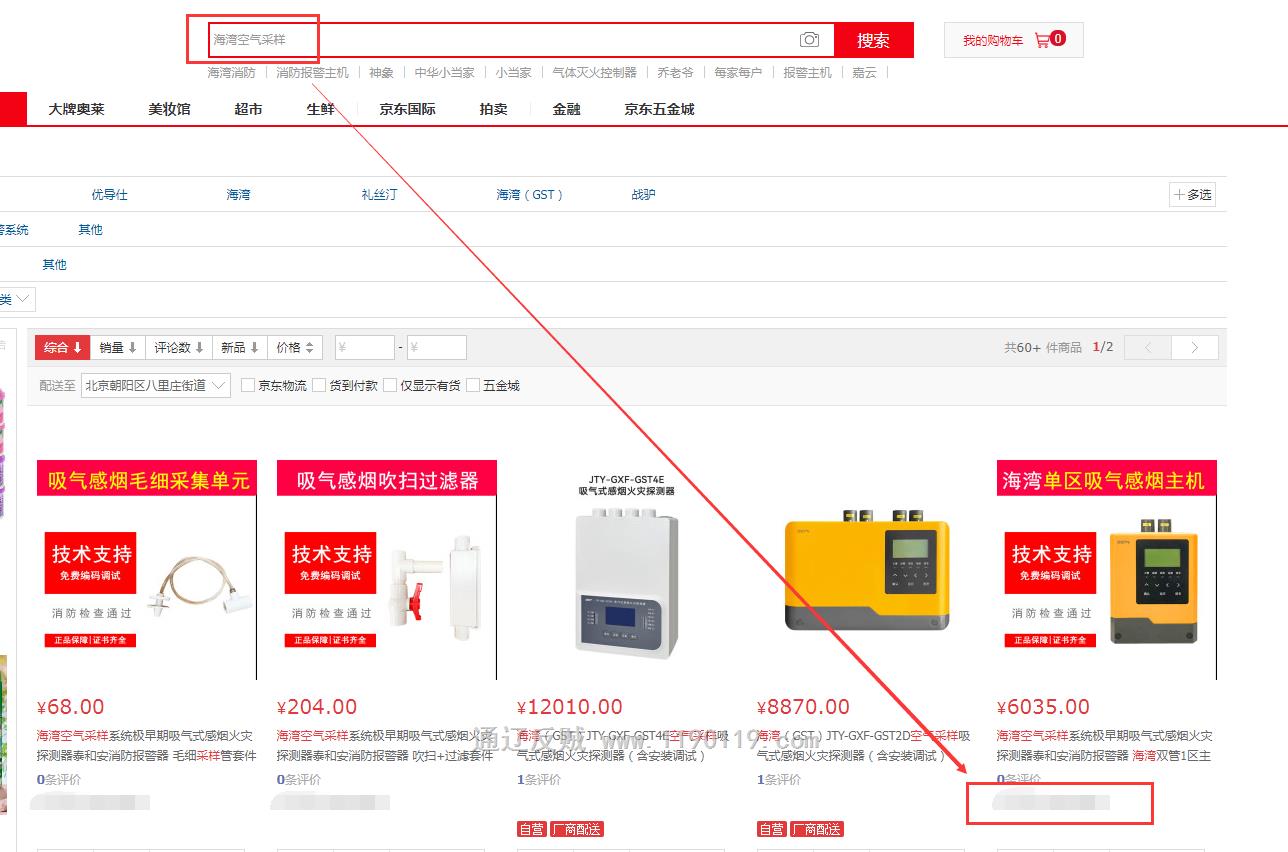
Task: Filter by brand 礼丝汀
Action: pyautogui.click(x=379, y=195)
